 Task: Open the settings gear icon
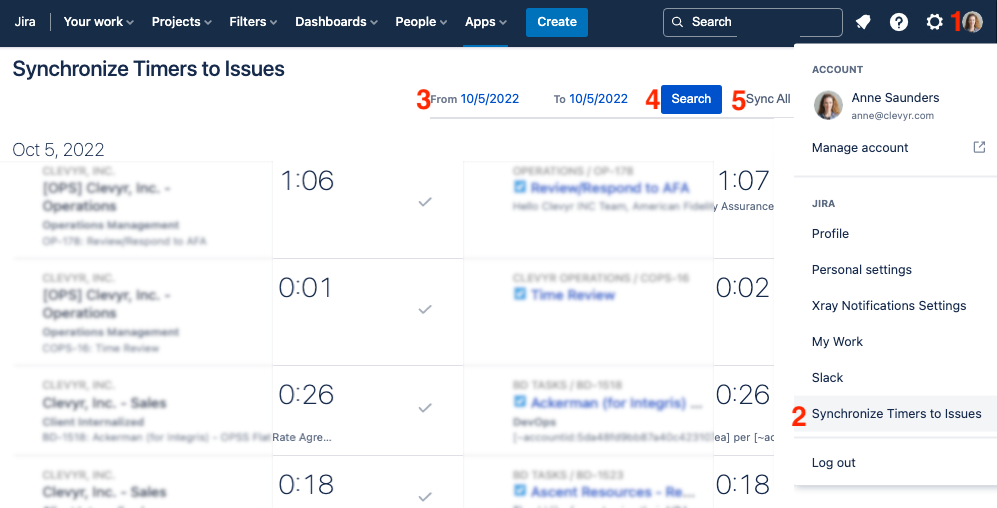click(934, 22)
